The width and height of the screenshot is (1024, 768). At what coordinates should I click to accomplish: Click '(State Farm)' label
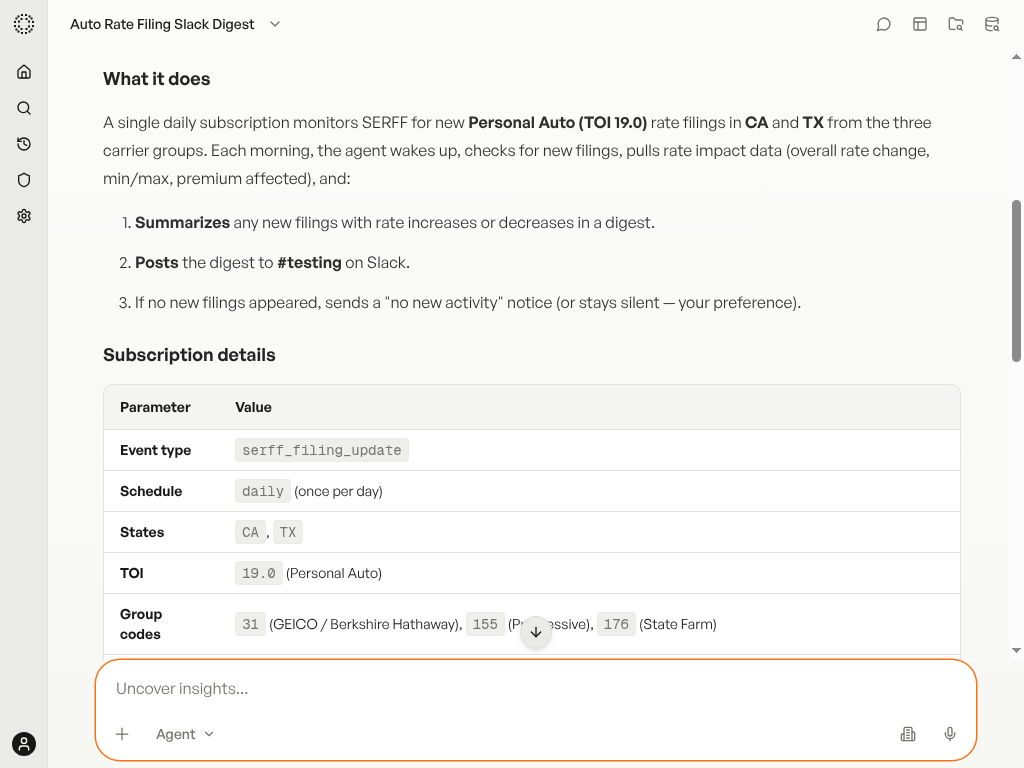(x=678, y=624)
